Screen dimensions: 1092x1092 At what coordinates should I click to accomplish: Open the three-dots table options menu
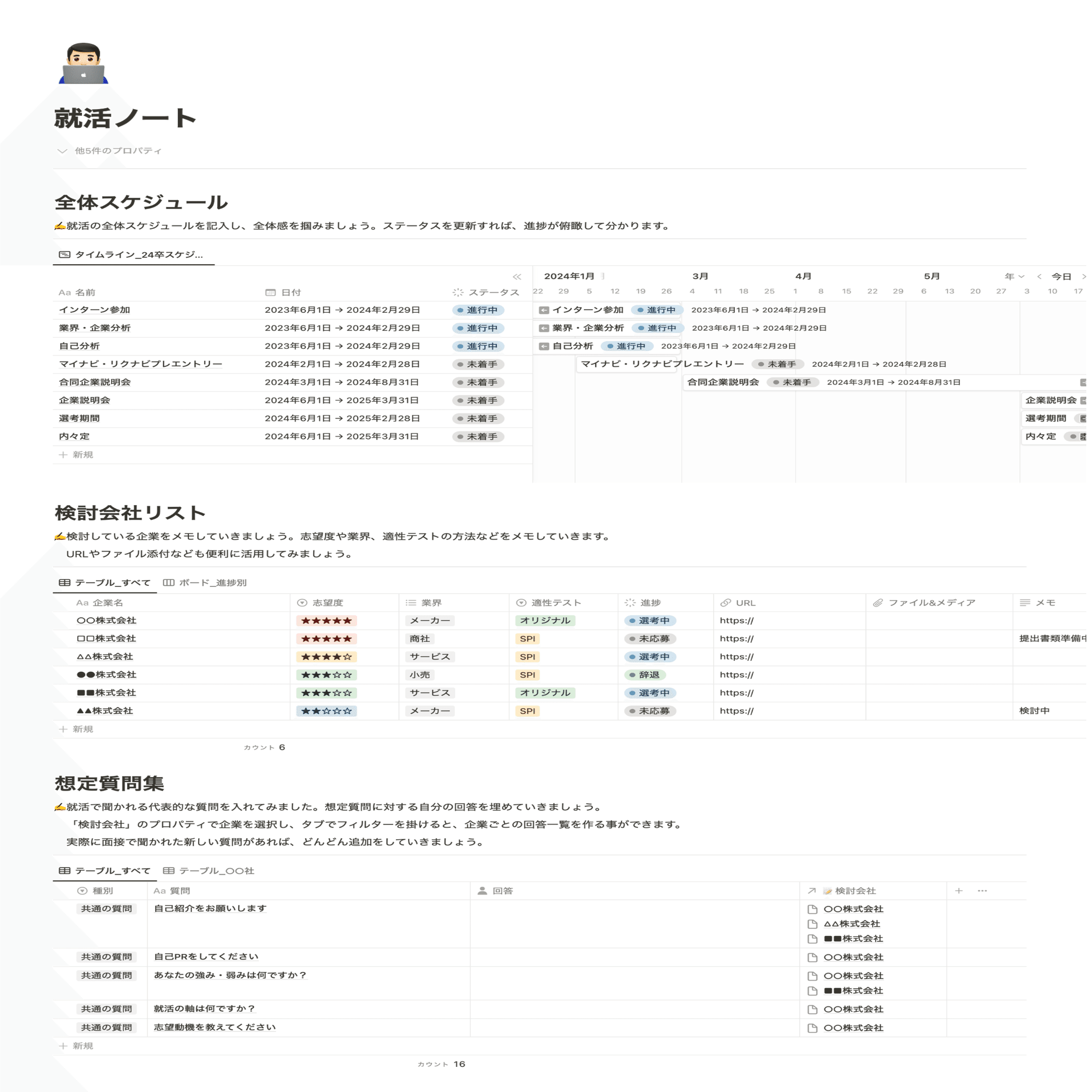(x=982, y=892)
